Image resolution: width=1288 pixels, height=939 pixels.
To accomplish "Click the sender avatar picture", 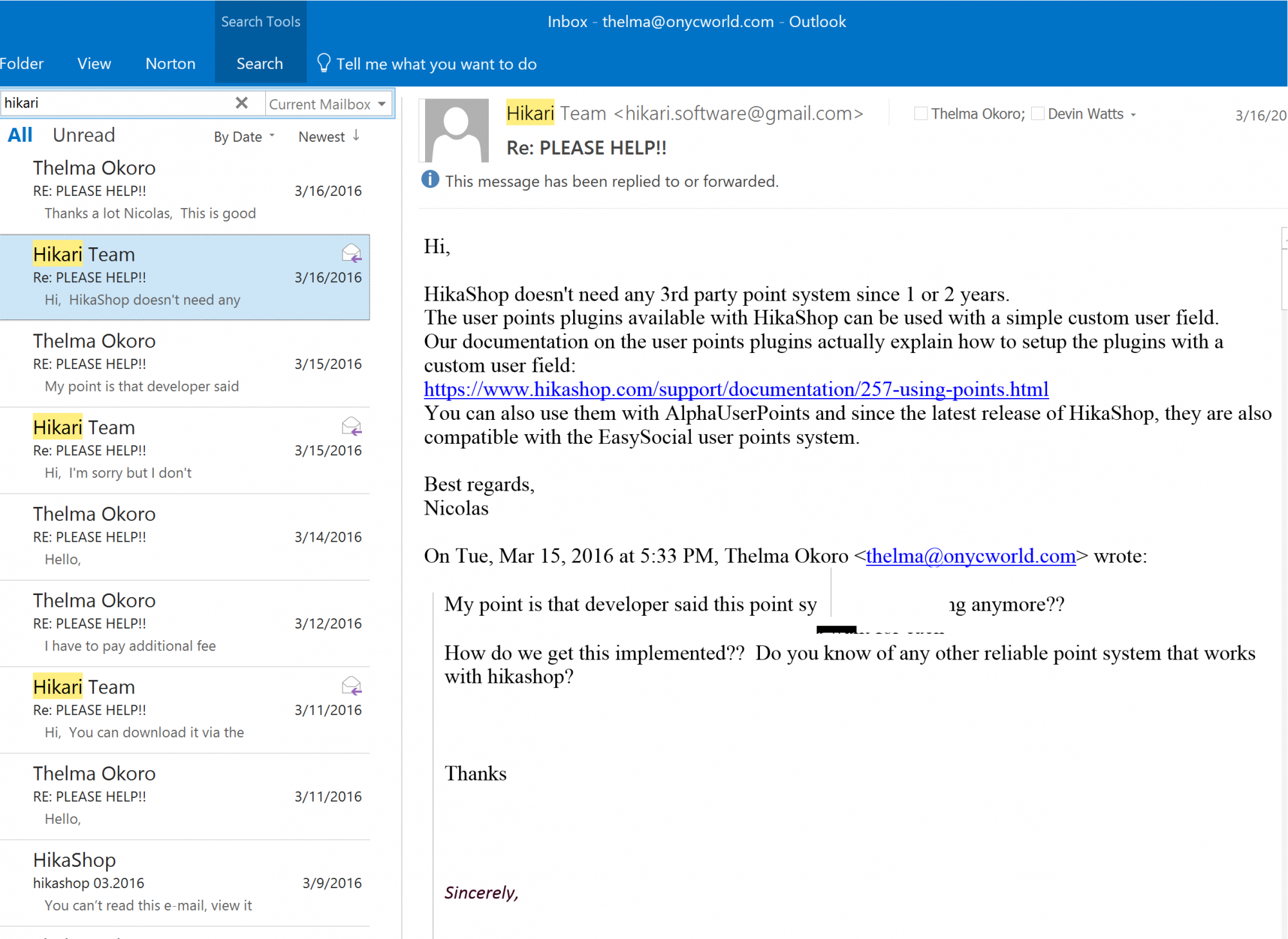I will [x=456, y=129].
